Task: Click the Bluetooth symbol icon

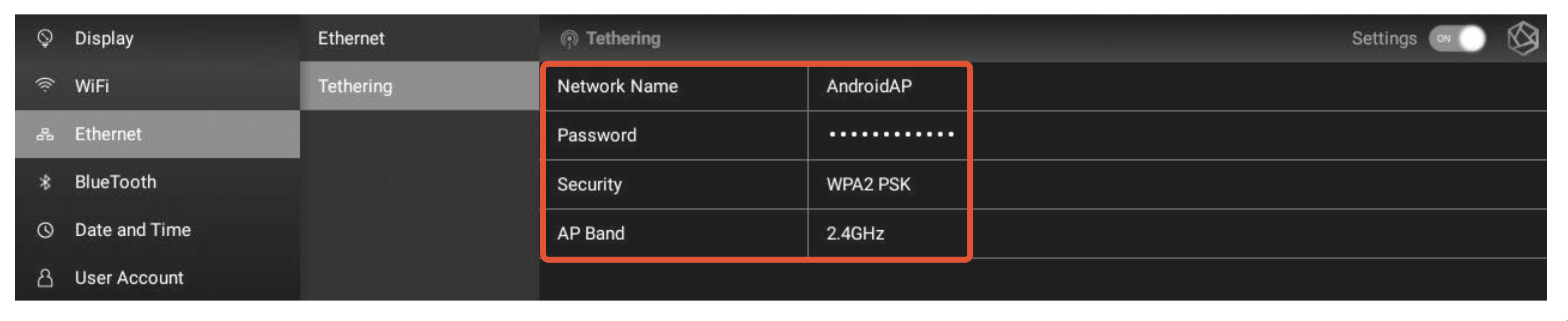Action: tap(44, 182)
